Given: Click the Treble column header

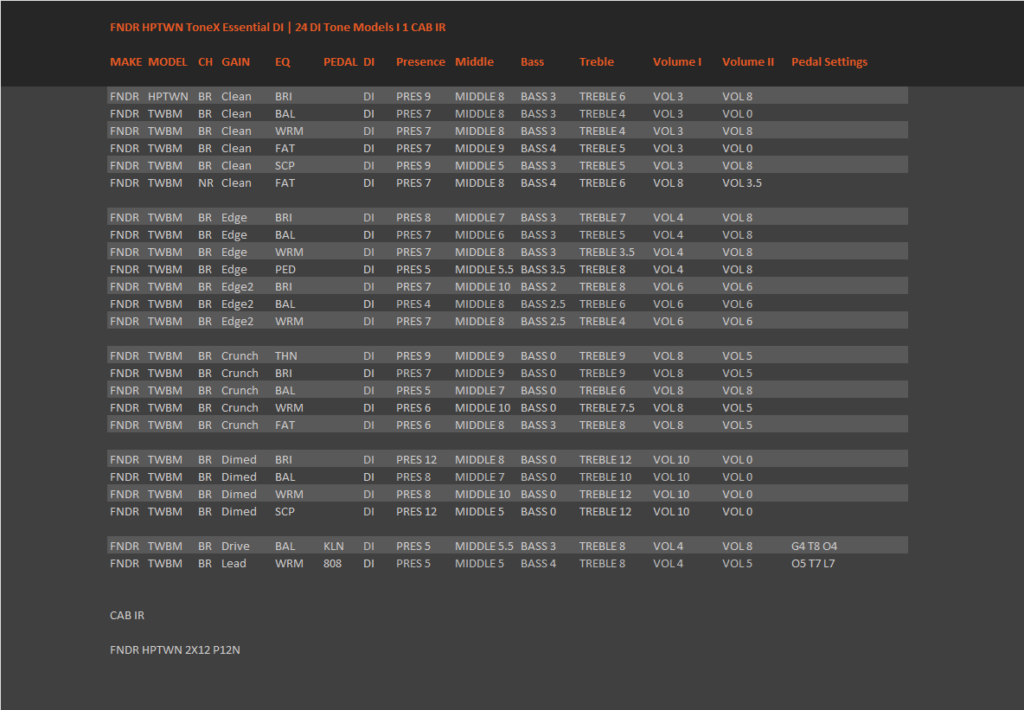Looking at the screenshot, I should click(596, 62).
